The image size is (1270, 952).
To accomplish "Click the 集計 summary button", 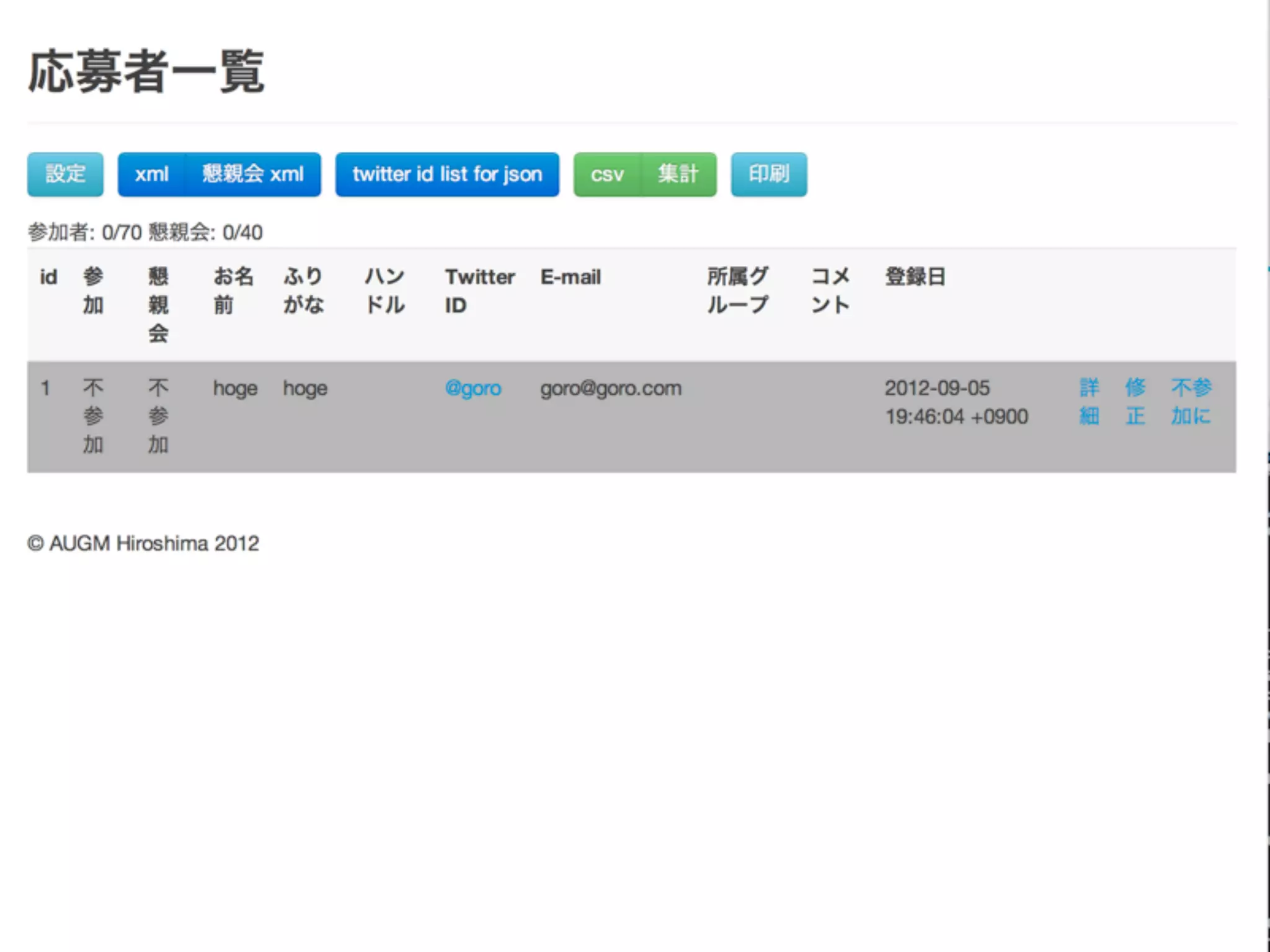I will click(678, 174).
